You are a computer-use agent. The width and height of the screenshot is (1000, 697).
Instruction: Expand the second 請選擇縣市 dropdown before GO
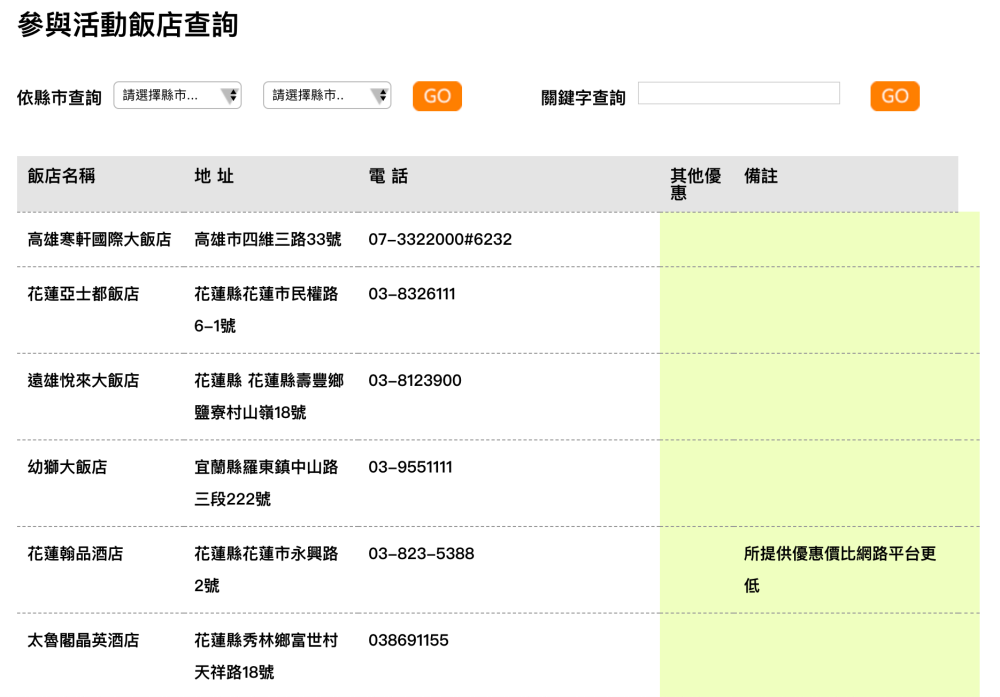coord(326,96)
